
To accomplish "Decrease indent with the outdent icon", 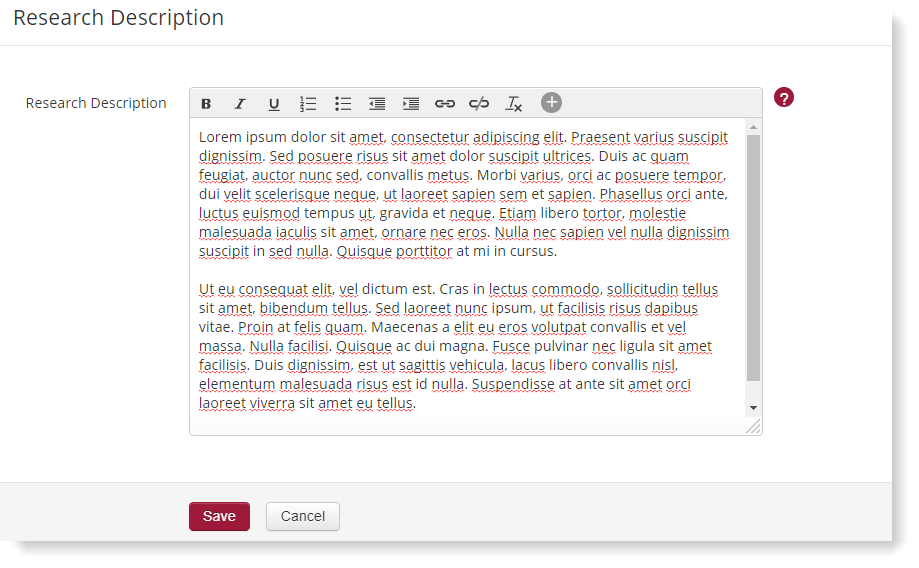I will (x=377, y=104).
